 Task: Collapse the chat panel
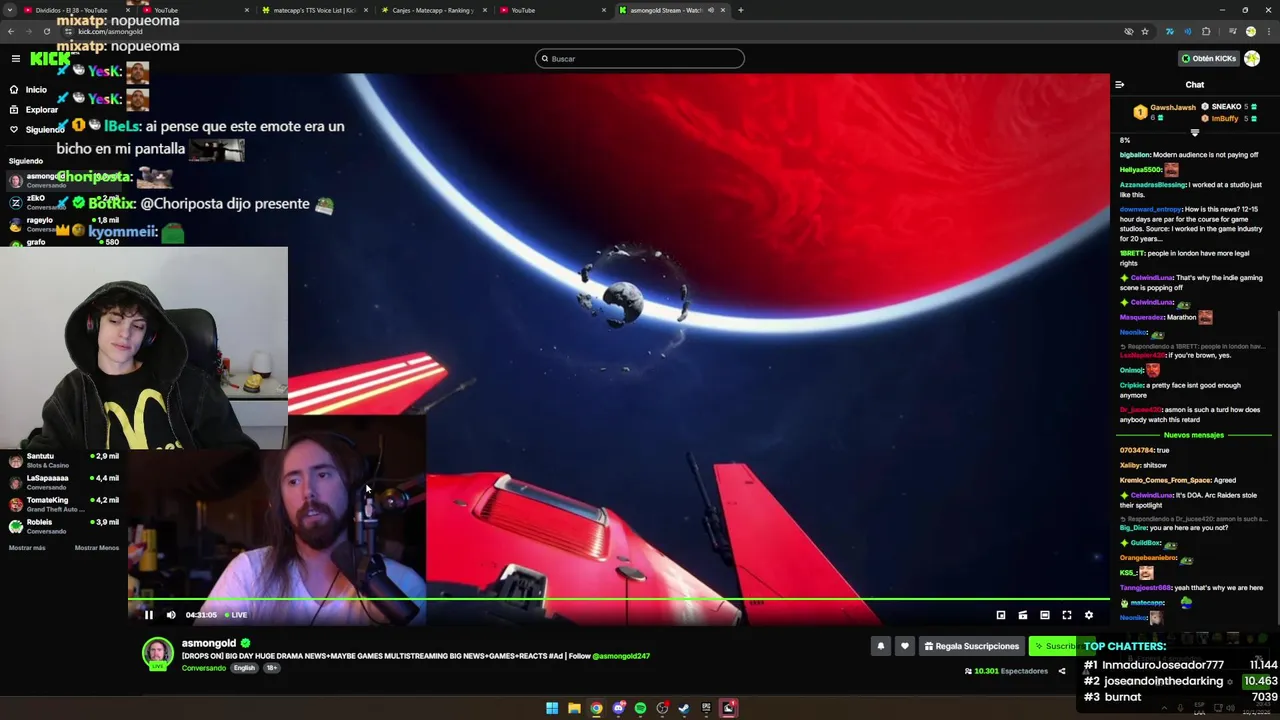pos(1119,85)
